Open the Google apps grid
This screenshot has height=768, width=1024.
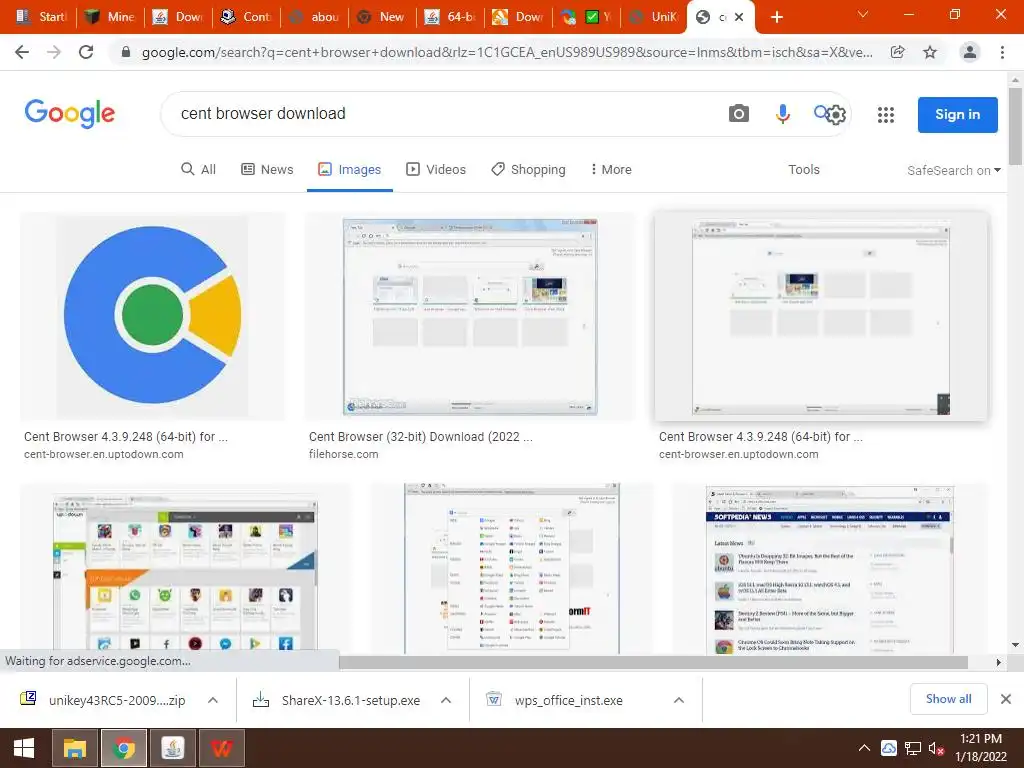[x=886, y=115]
